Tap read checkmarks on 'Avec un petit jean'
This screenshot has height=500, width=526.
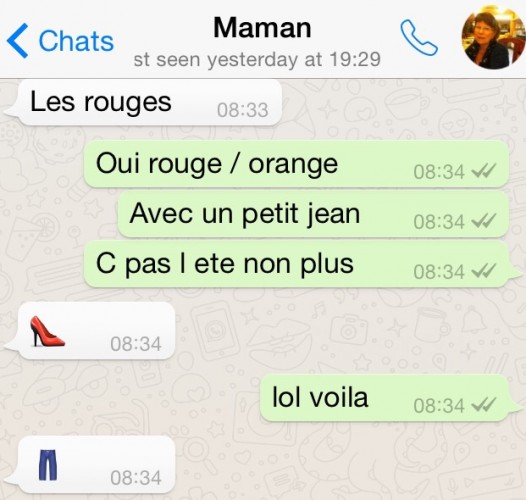click(483, 221)
